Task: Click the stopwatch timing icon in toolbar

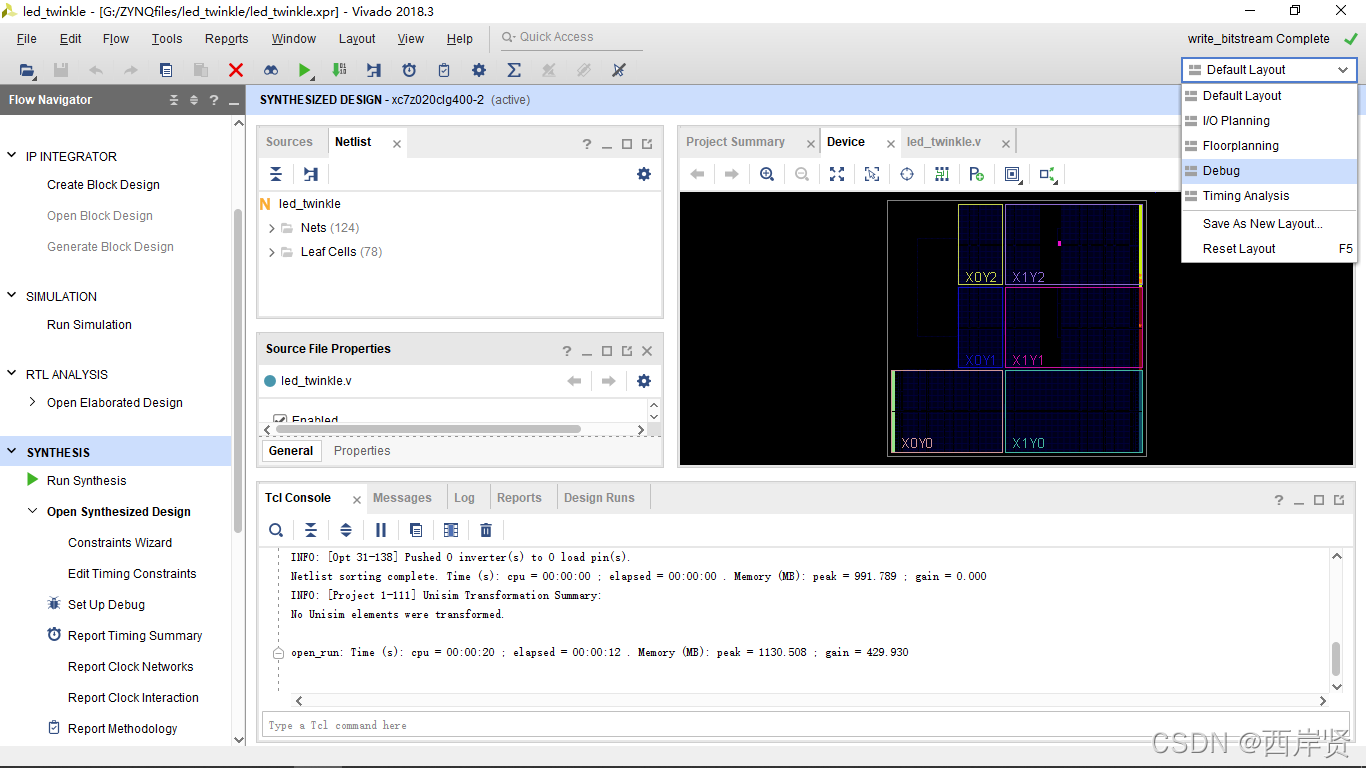Action: point(409,70)
